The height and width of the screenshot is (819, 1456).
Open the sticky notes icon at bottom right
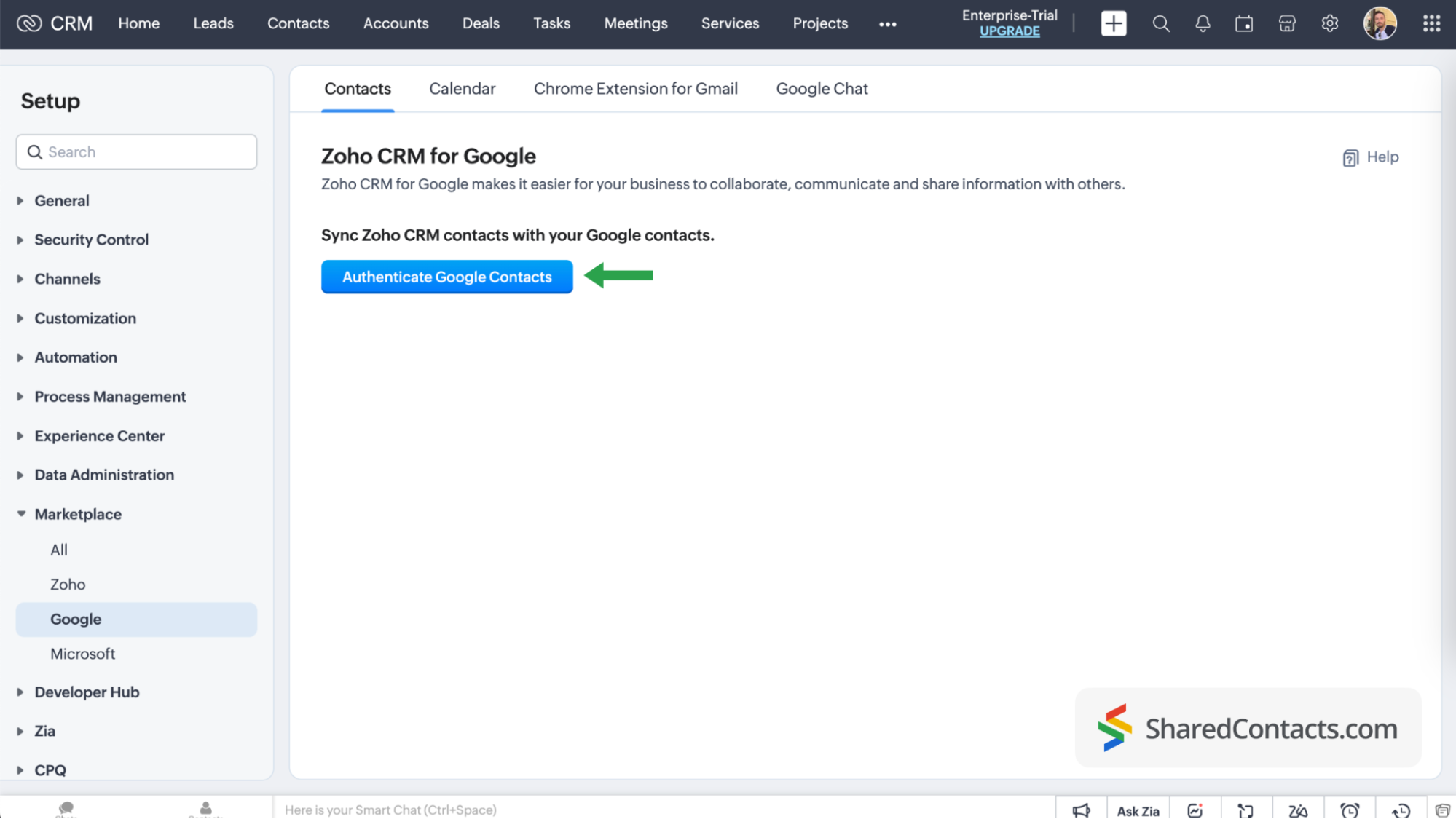[x=1442, y=810]
